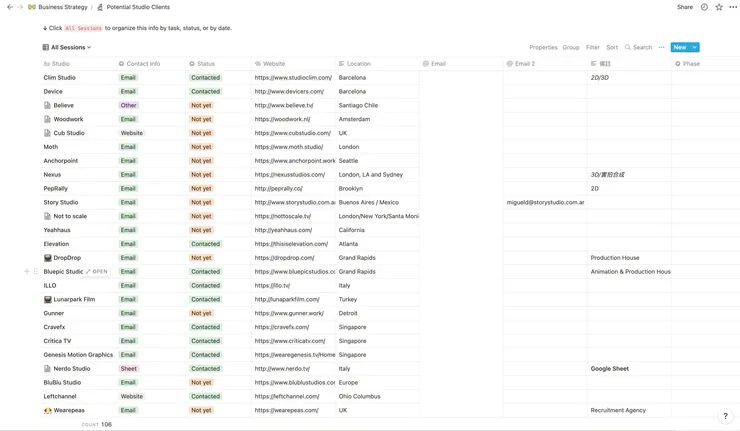
Task: Add a row with the plus handle by Bluepic
Action: coord(27,271)
